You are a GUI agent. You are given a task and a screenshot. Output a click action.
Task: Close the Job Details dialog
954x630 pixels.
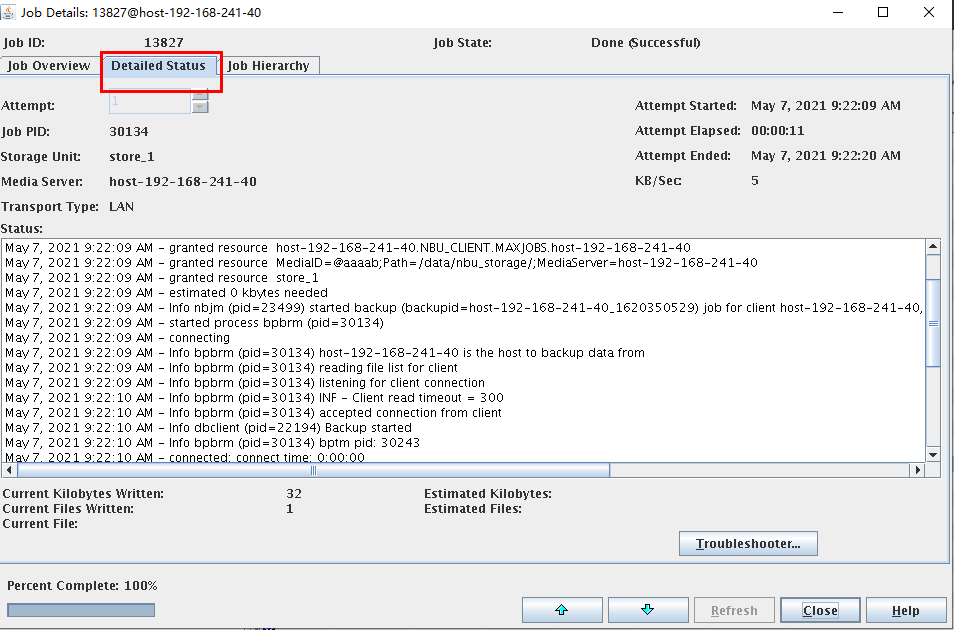(x=820, y=610)
